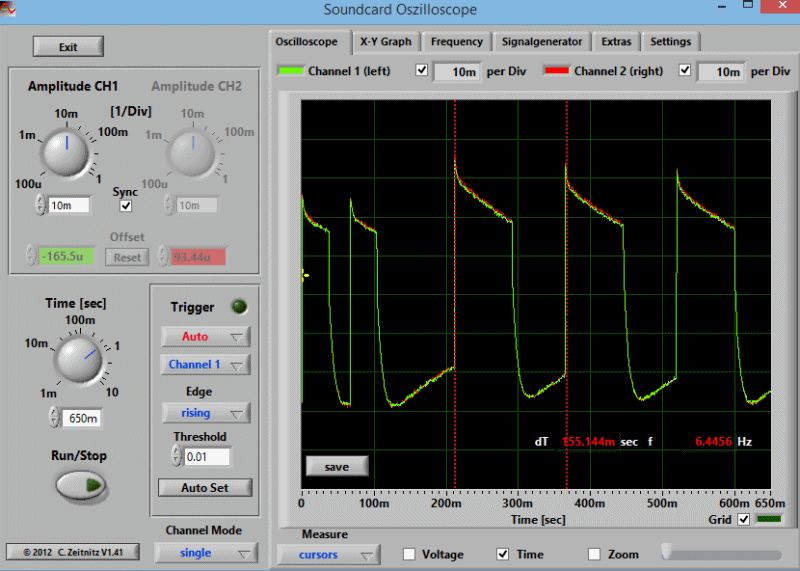Open the trigger mode Auto dropdown
The height and width of the screenshot is (571, 800).
(206, 337)
